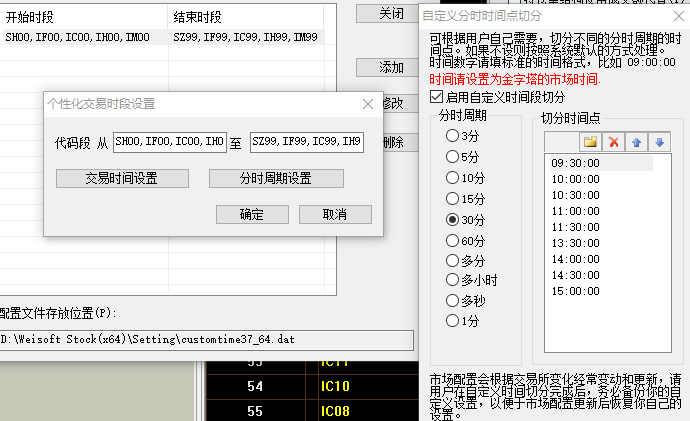Viewport: 690px width, 421px height.
Task: Toggle 启用自定义时间段切分 checkbox
Action: point(436,97)
